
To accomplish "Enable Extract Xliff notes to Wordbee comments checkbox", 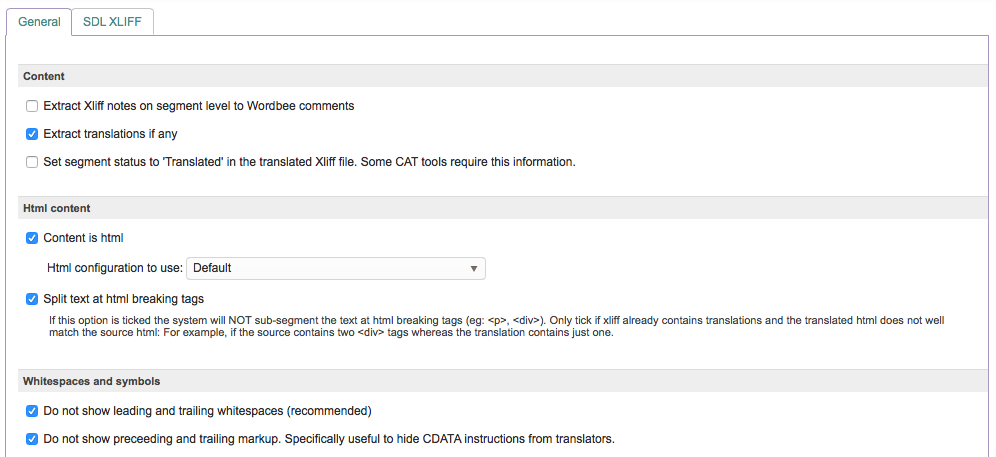I will click(x=32, y=106).
